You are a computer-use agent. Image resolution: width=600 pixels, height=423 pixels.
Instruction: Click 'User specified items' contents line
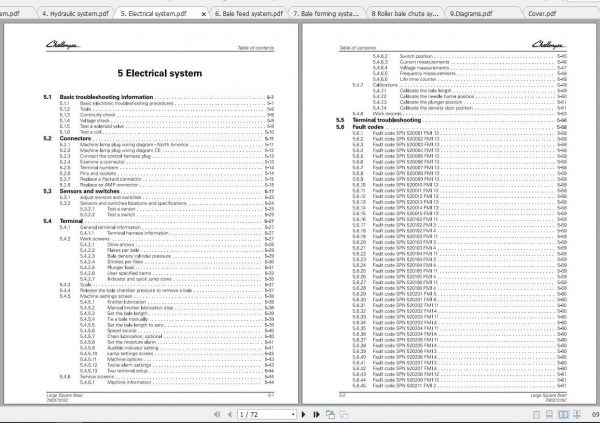tap(177, 273)
